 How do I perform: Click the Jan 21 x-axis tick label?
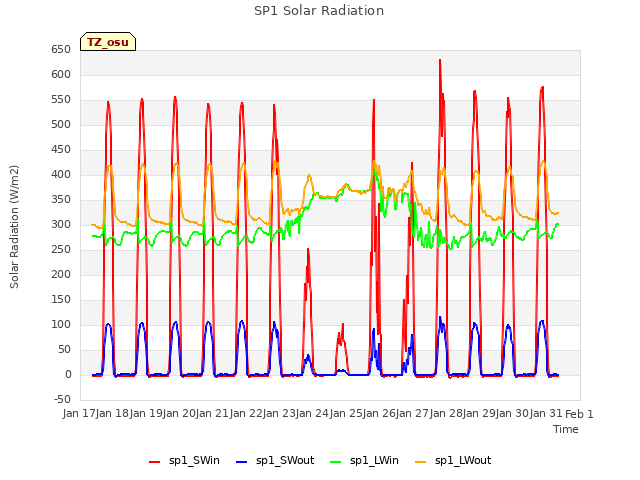[213, 413]
